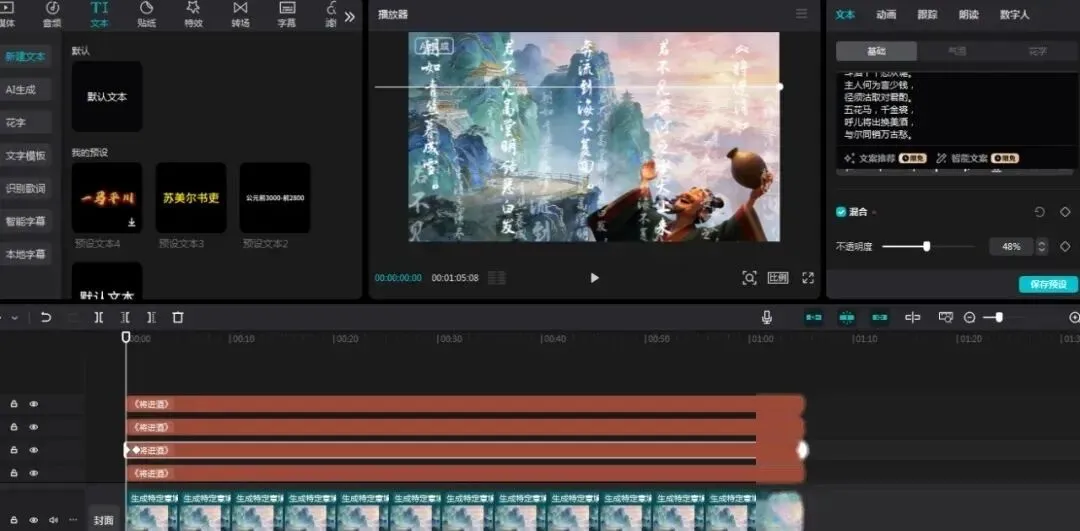This screenshot has width=1080, height=531.
Task: Undo the last edit
Action: pyautogui.click(x=45, y=317)
